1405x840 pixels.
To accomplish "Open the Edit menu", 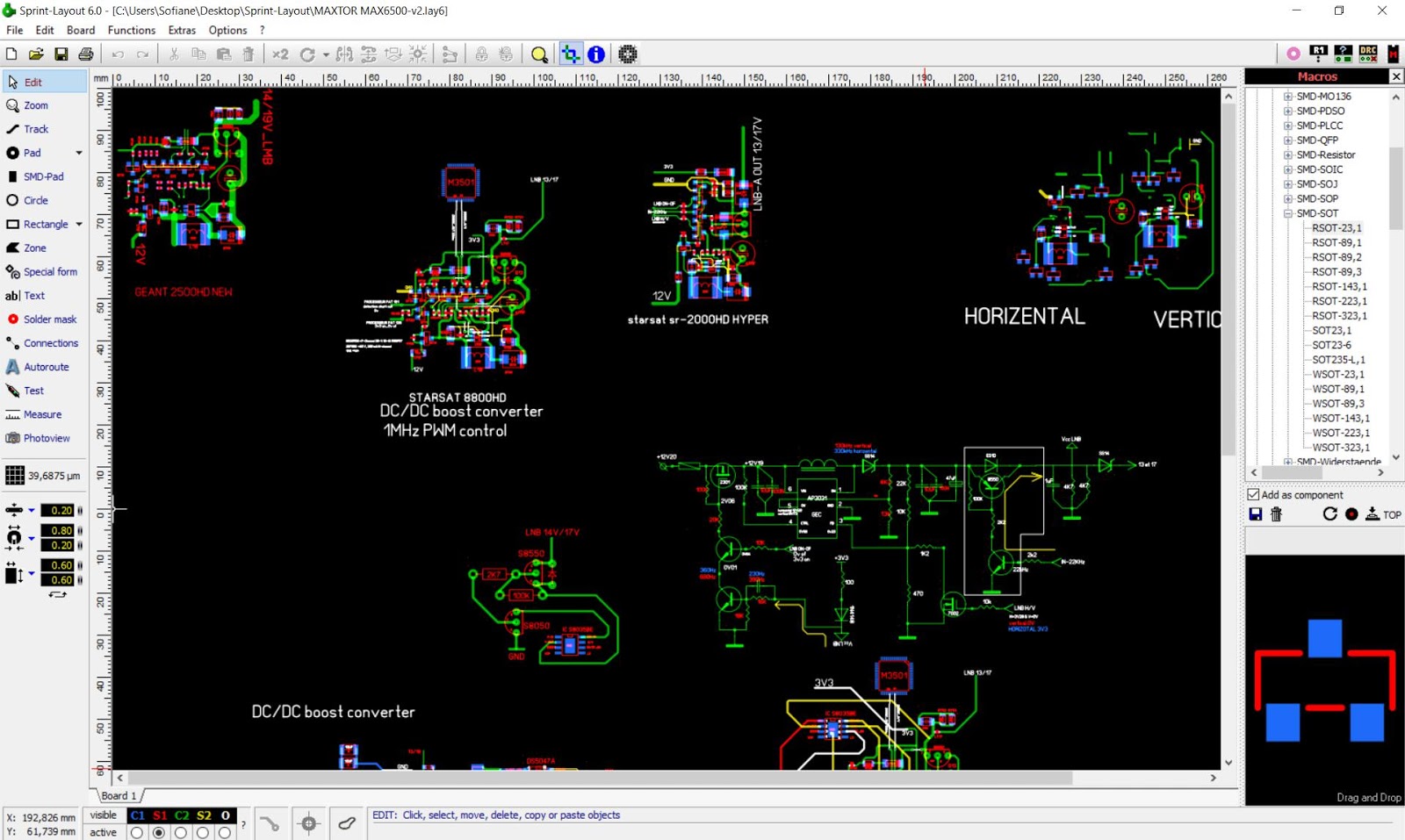I will point(45,30).
